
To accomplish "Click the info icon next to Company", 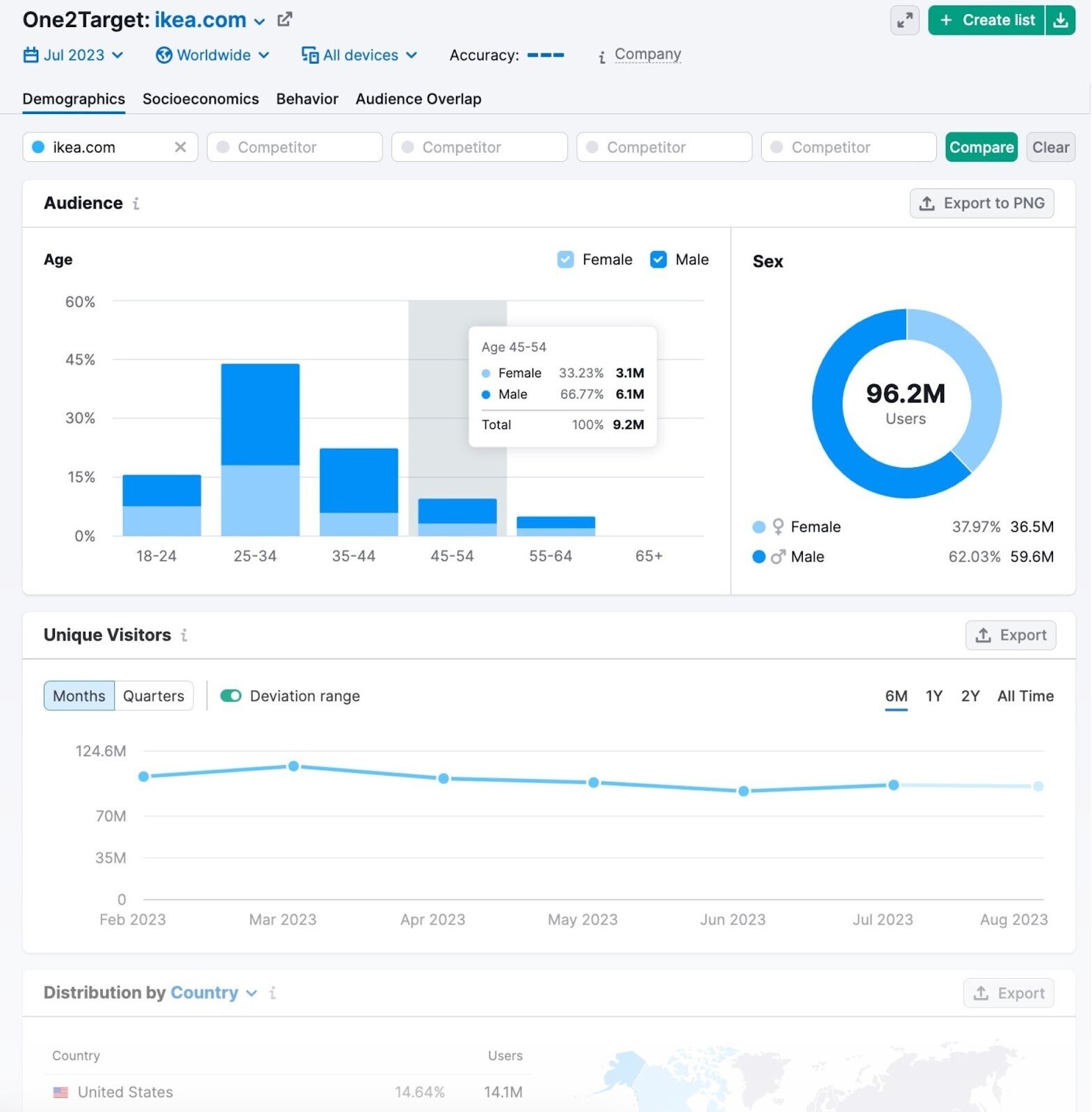I will click(x=602, y=56).
